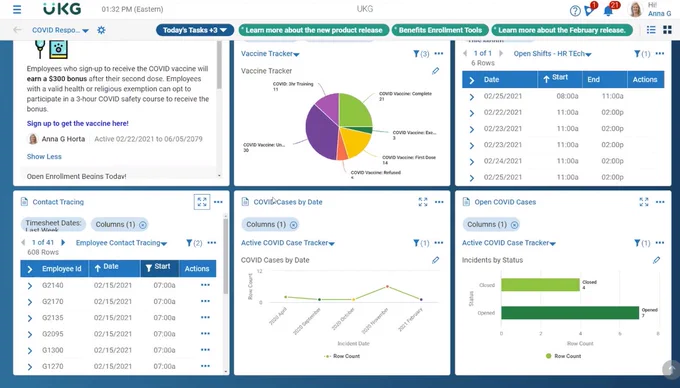Open the Benefits Enrollment Tools pill
This screenshot has height=388, width=680.
(440, 30)
